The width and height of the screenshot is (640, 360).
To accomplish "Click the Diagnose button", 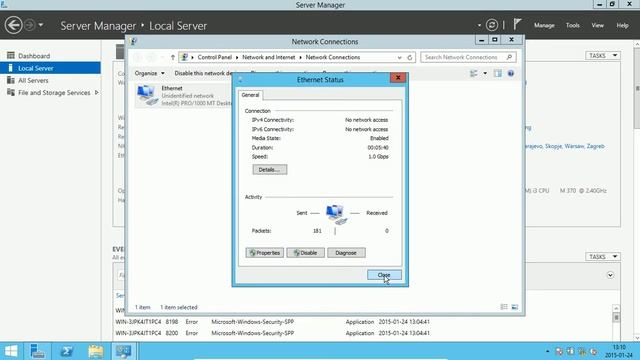I will point(346,253).
